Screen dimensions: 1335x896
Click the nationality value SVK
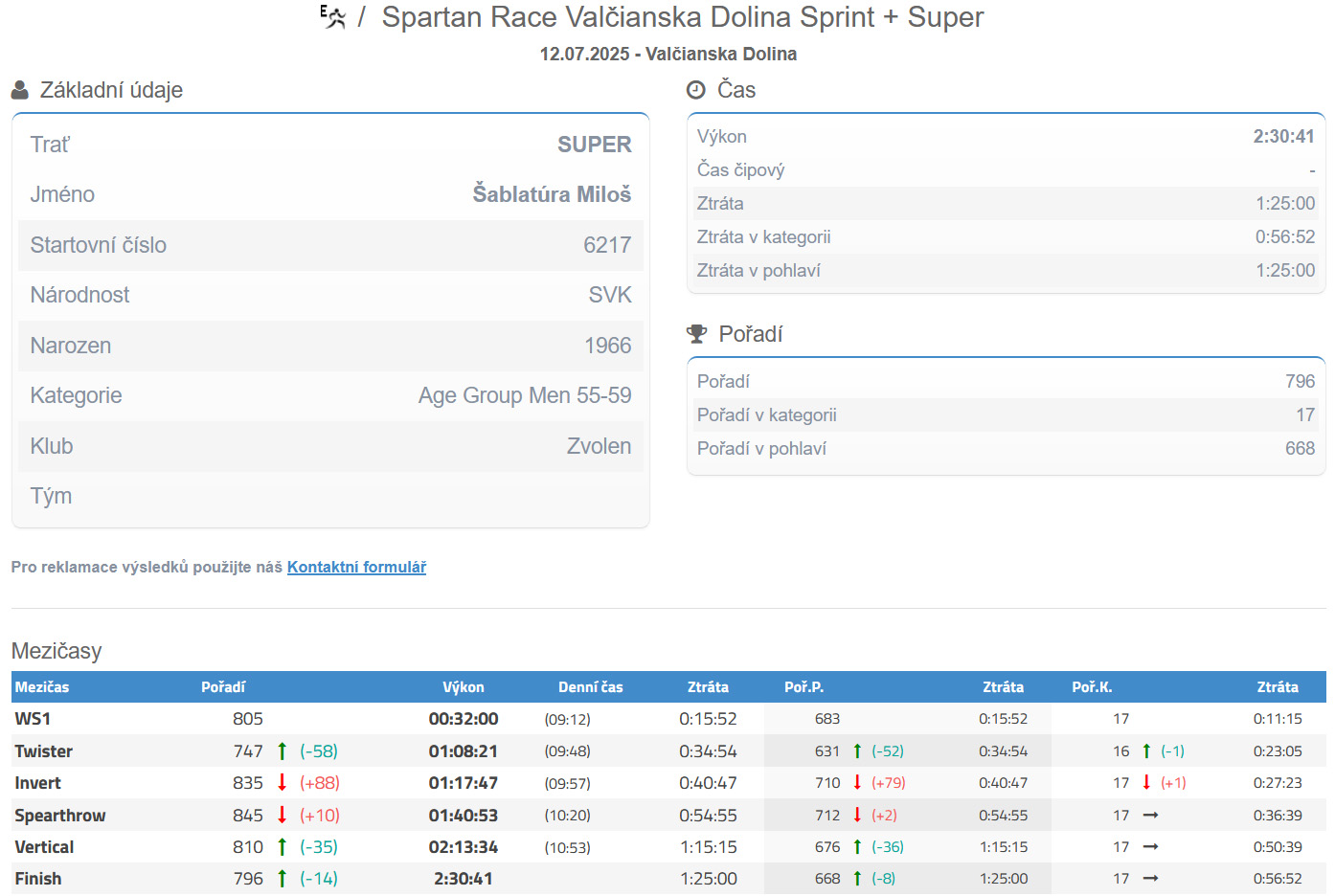coord(610,295)
